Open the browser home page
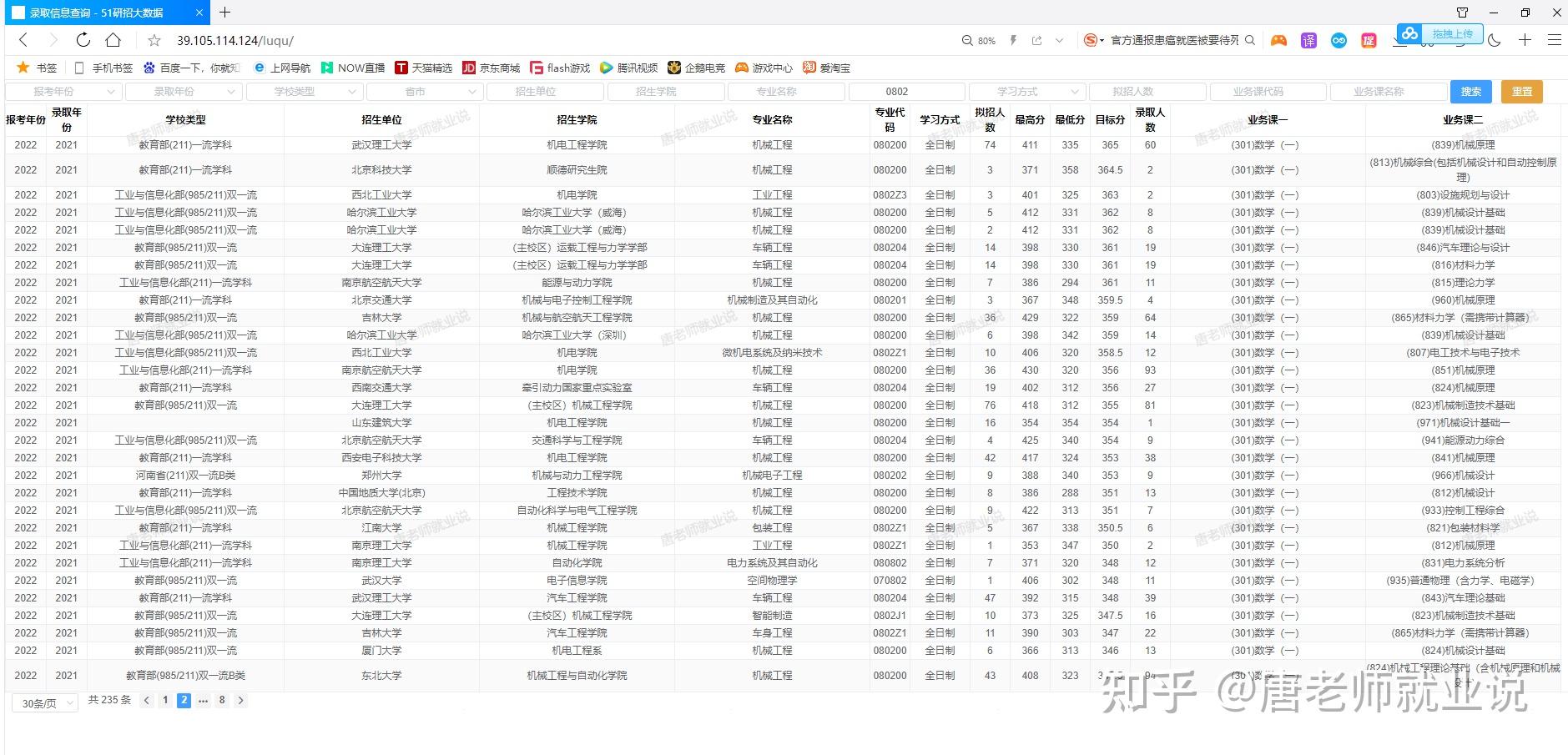1568x755 pixels. (113, 40)
